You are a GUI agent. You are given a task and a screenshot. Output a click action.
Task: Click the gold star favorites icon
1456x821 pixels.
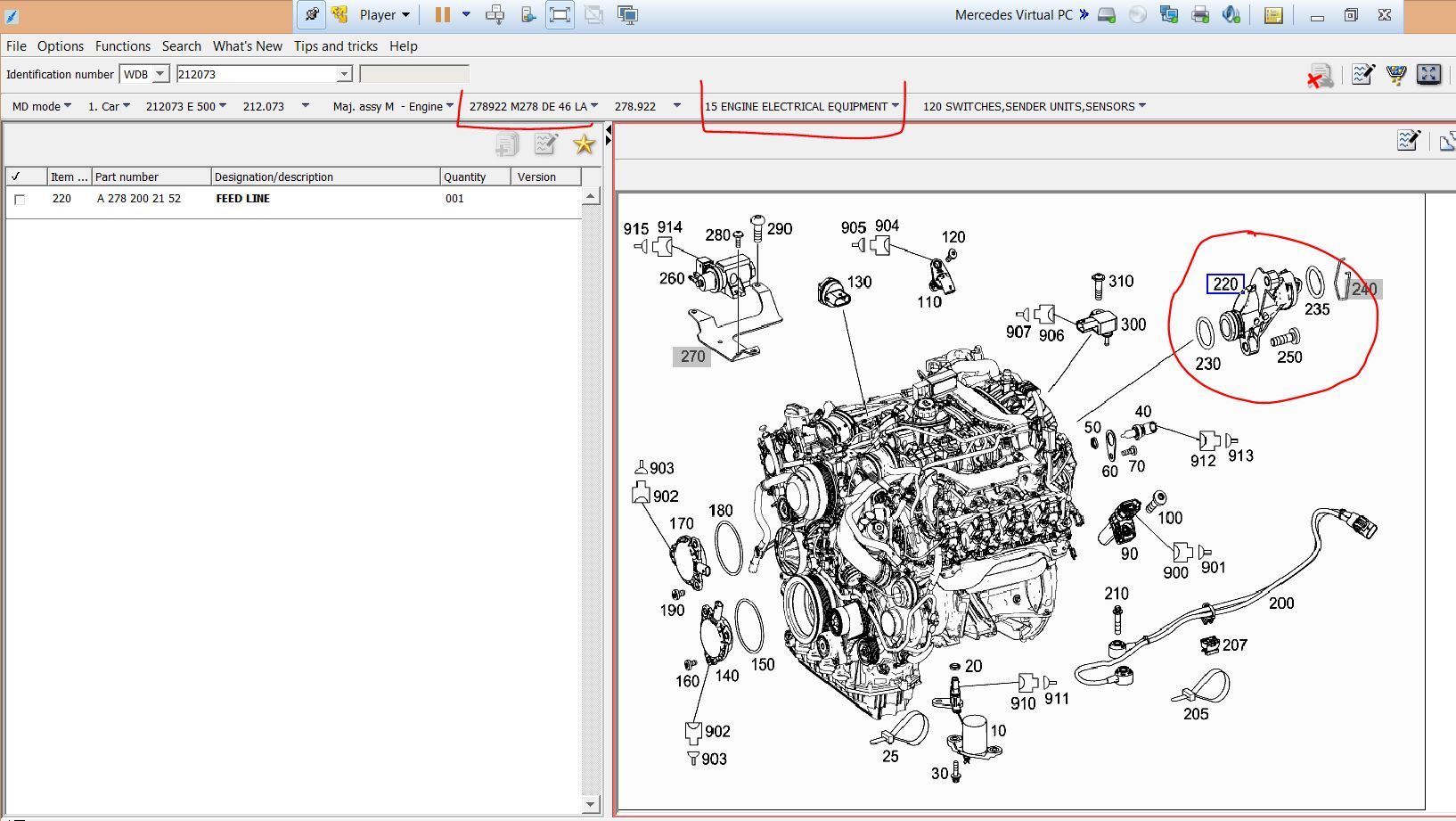(584, 144)
